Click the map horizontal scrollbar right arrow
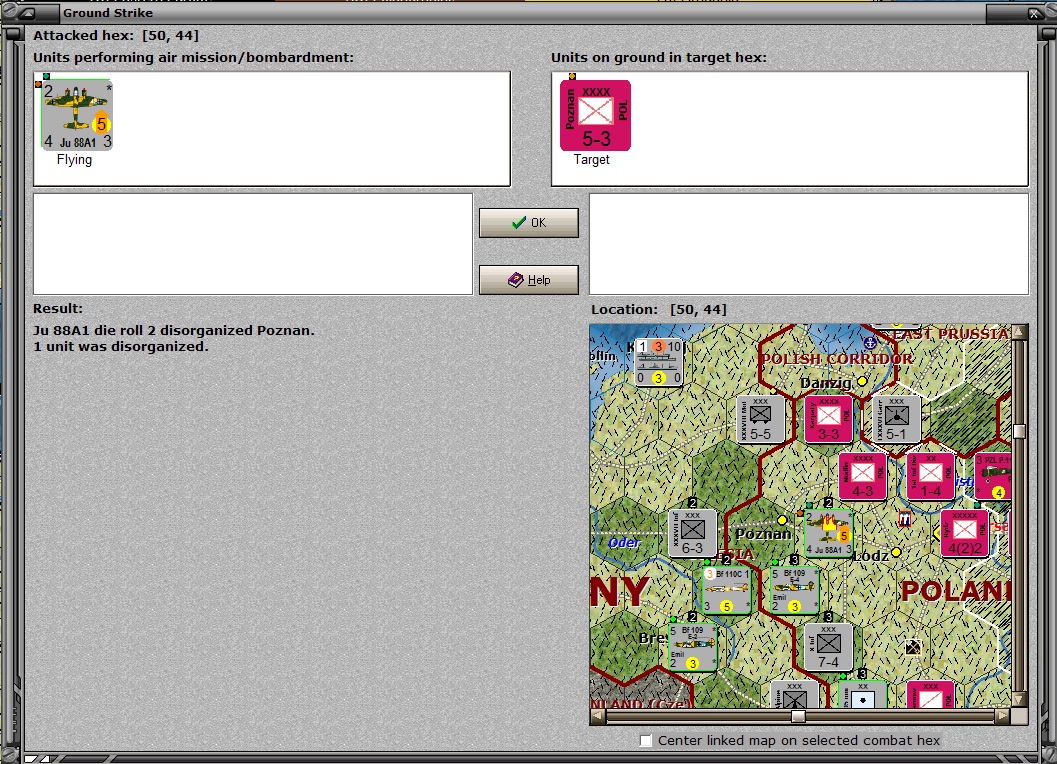 (1002, 716)
